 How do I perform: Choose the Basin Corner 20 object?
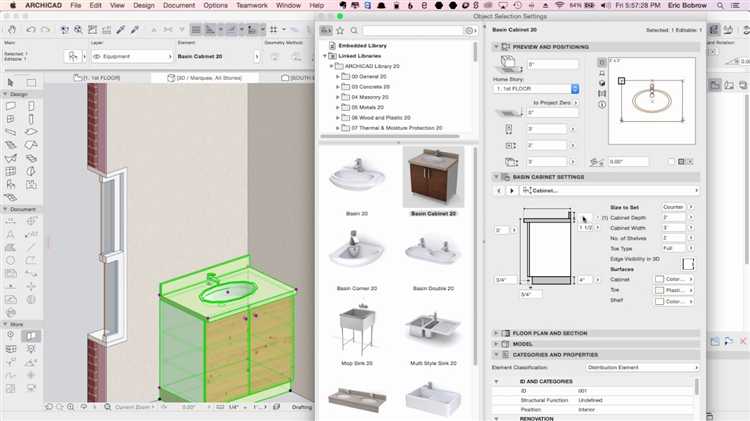357,259
